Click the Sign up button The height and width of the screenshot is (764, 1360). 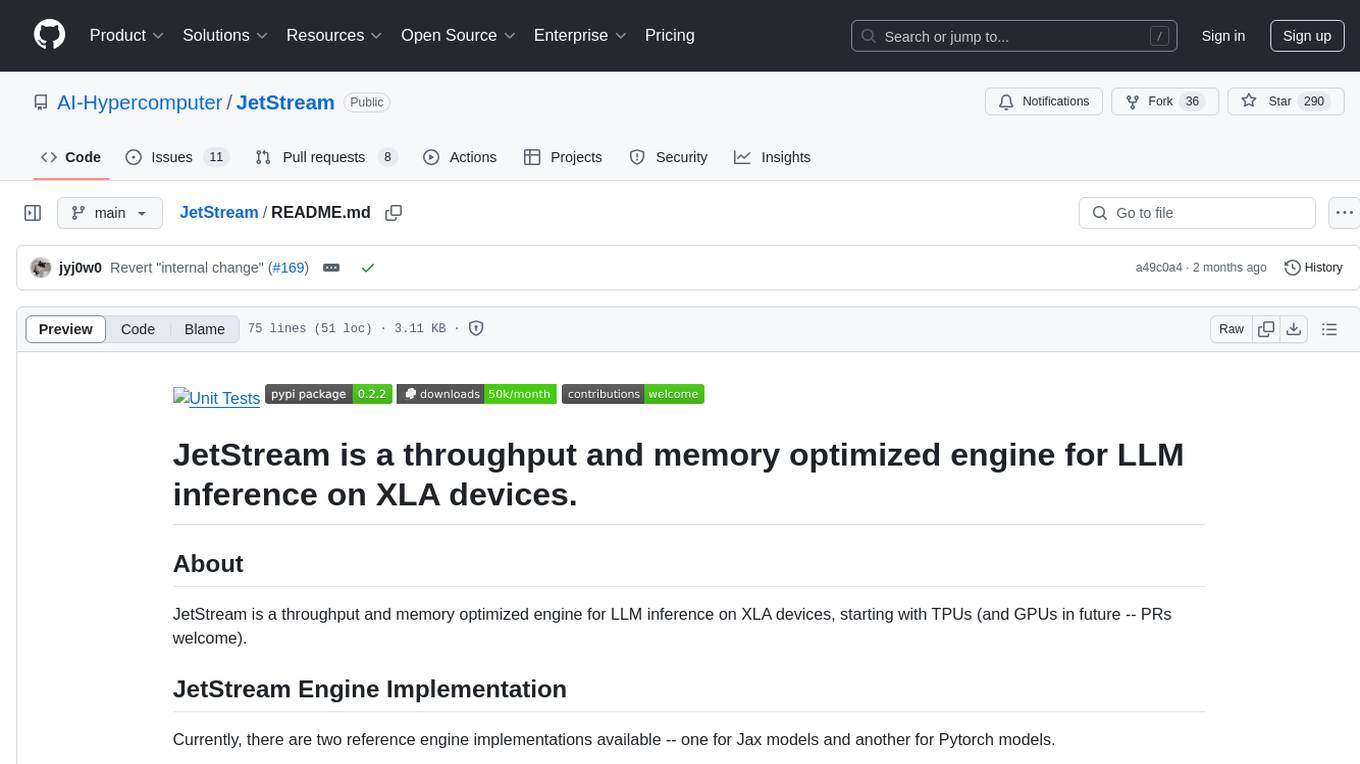point(1307,36)
